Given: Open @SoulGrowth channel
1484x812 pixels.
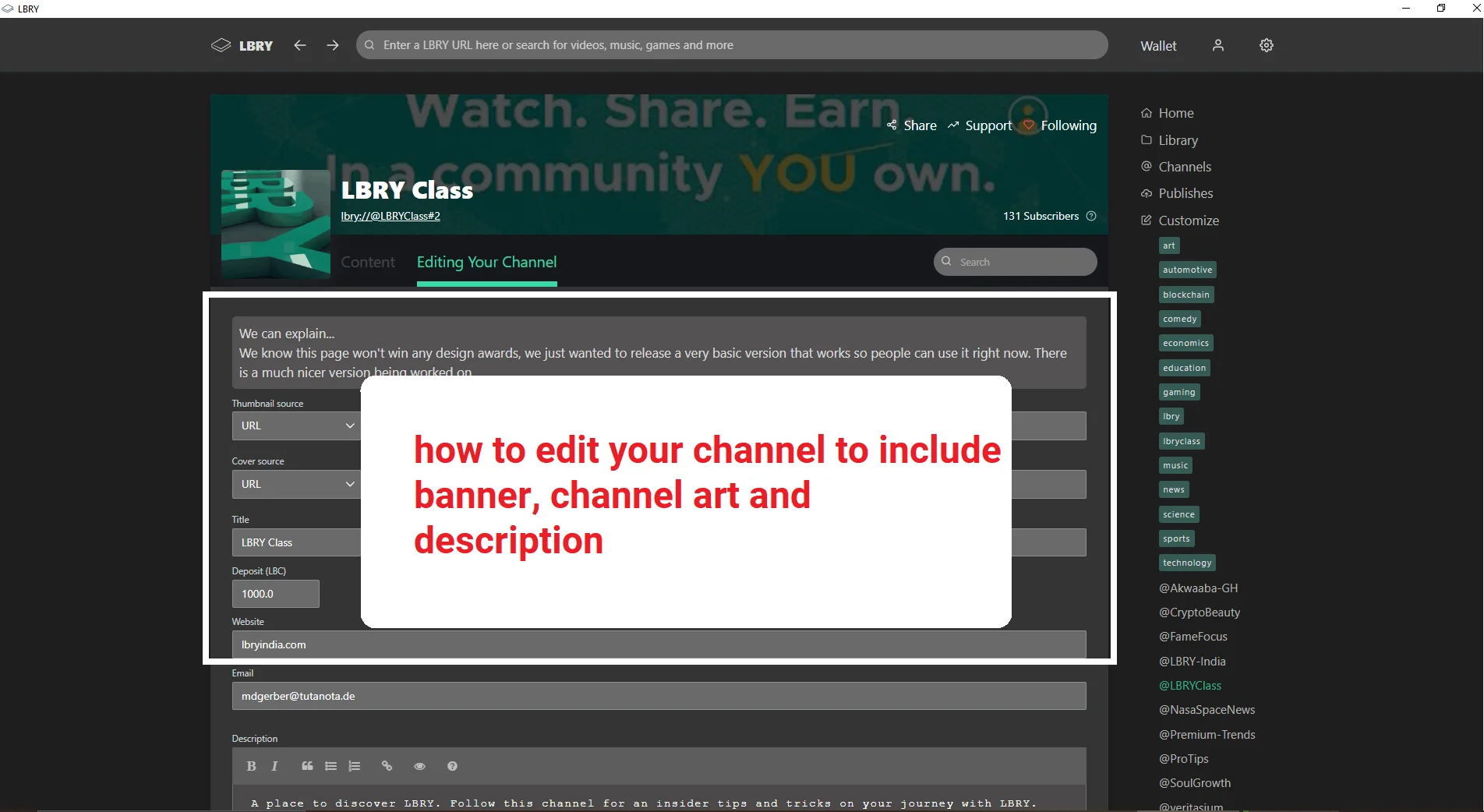Looking at the screenshot, I should coord(1195,783).
